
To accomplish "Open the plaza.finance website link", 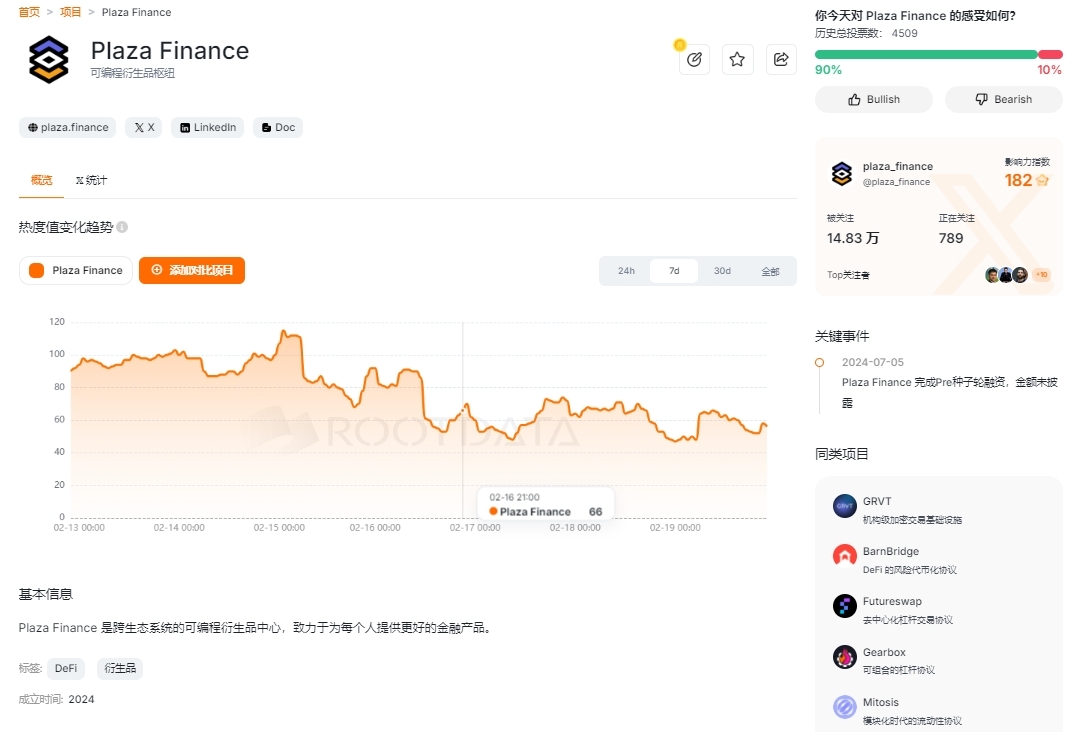I will point(68,128).
